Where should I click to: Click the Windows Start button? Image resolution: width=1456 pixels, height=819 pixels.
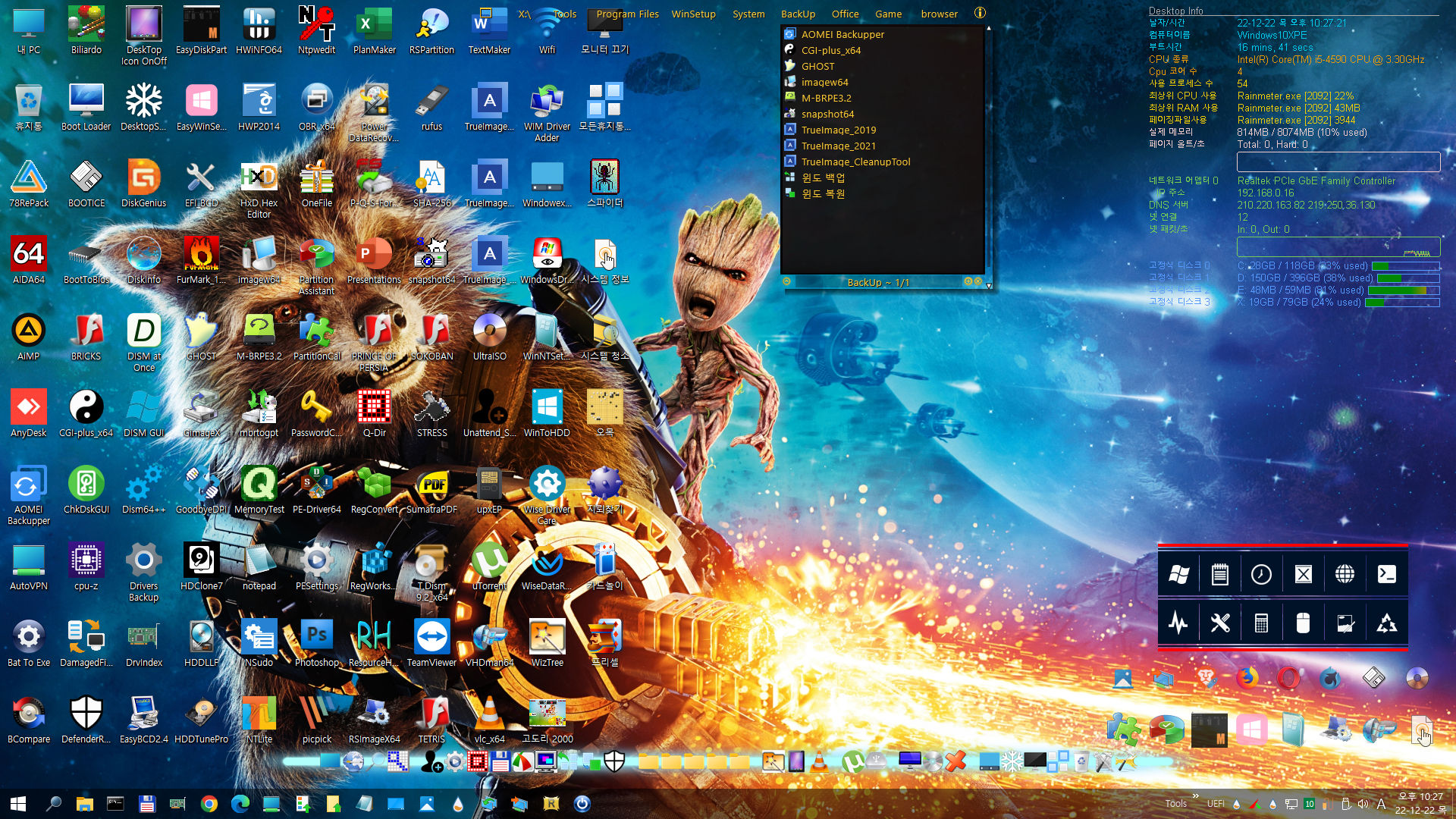[18, 804]
